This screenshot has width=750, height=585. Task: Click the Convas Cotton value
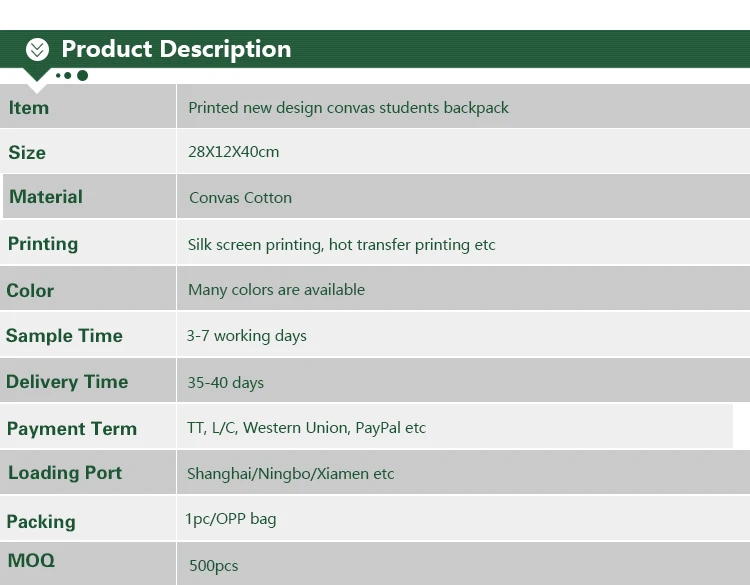coord(240,198)
